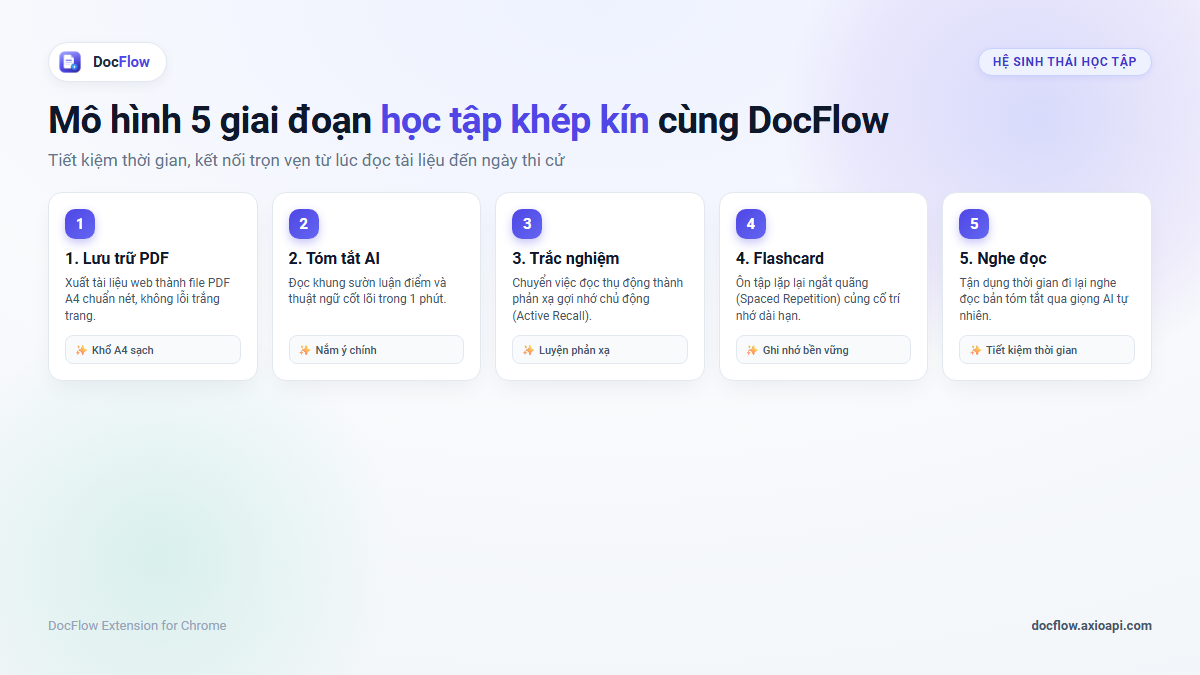The height and width of the screenshot is (675, 1200).
Task: Select the step 3 number badge
Action: click(527, 224)
